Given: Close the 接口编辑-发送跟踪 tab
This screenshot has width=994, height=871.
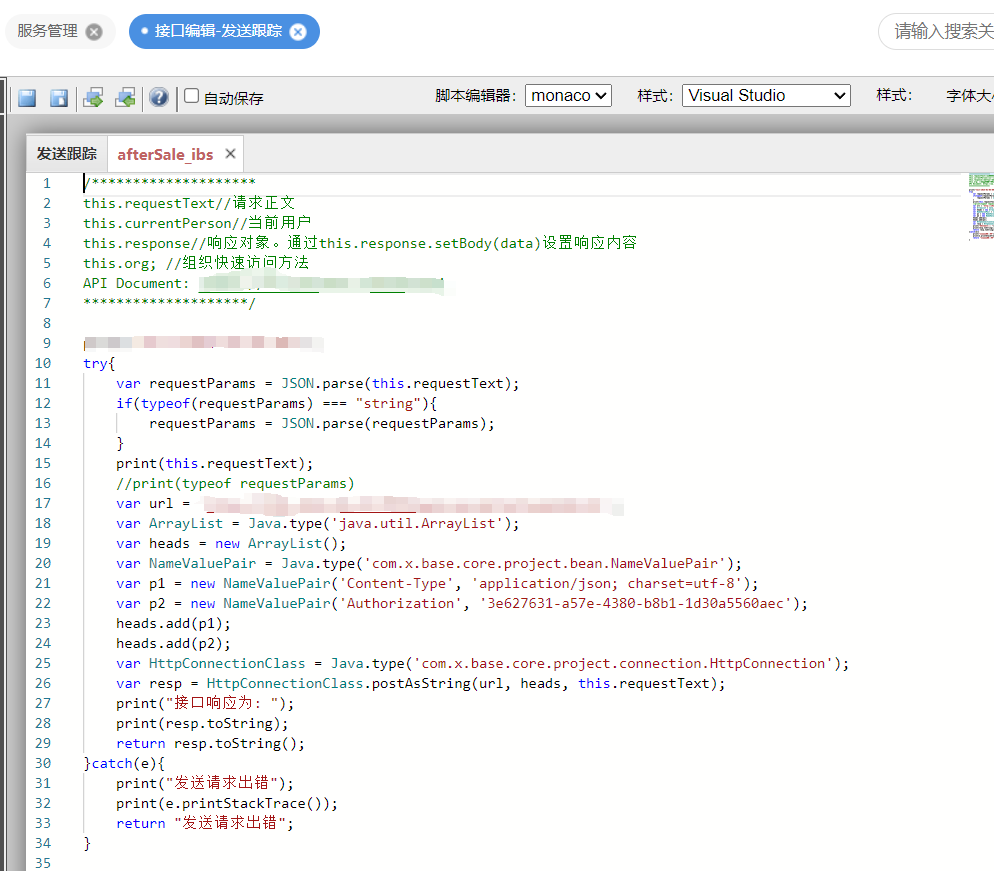Looking at the screenshot, I should pos(297,32).
